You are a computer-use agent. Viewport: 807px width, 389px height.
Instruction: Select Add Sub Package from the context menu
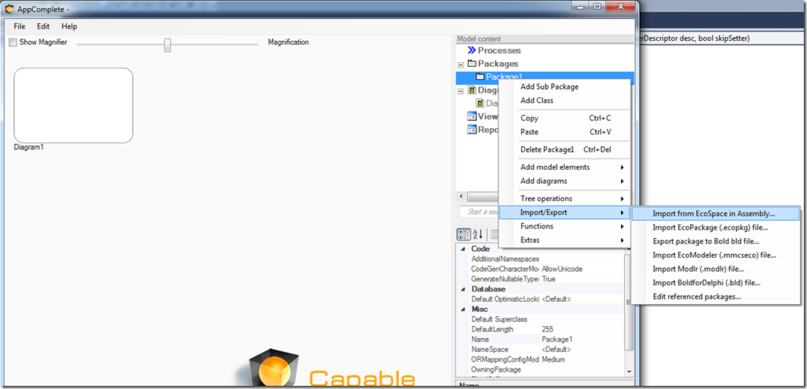tap(564, 87)
